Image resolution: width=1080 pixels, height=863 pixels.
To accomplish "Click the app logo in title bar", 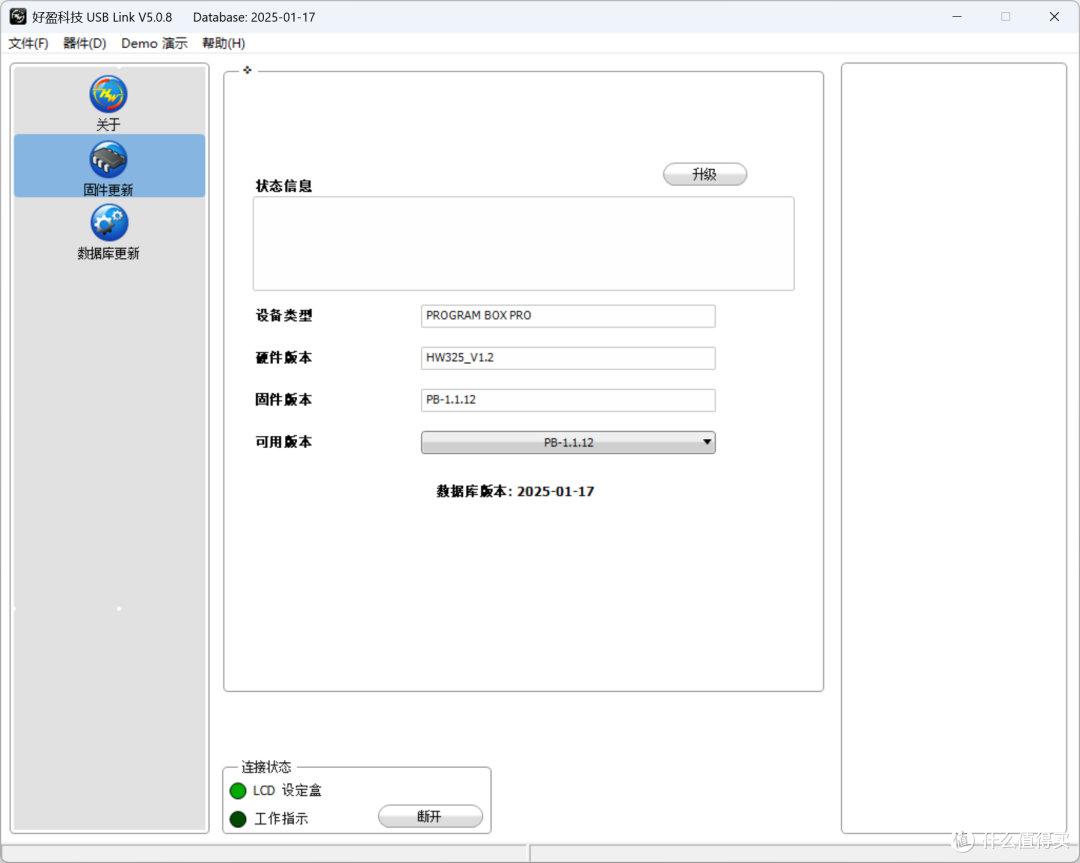I will [x=18, y=17].
